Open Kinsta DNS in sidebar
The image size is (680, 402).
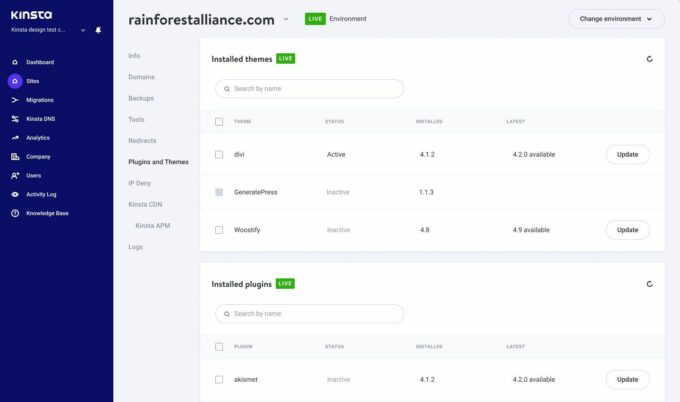coord(41,119)
